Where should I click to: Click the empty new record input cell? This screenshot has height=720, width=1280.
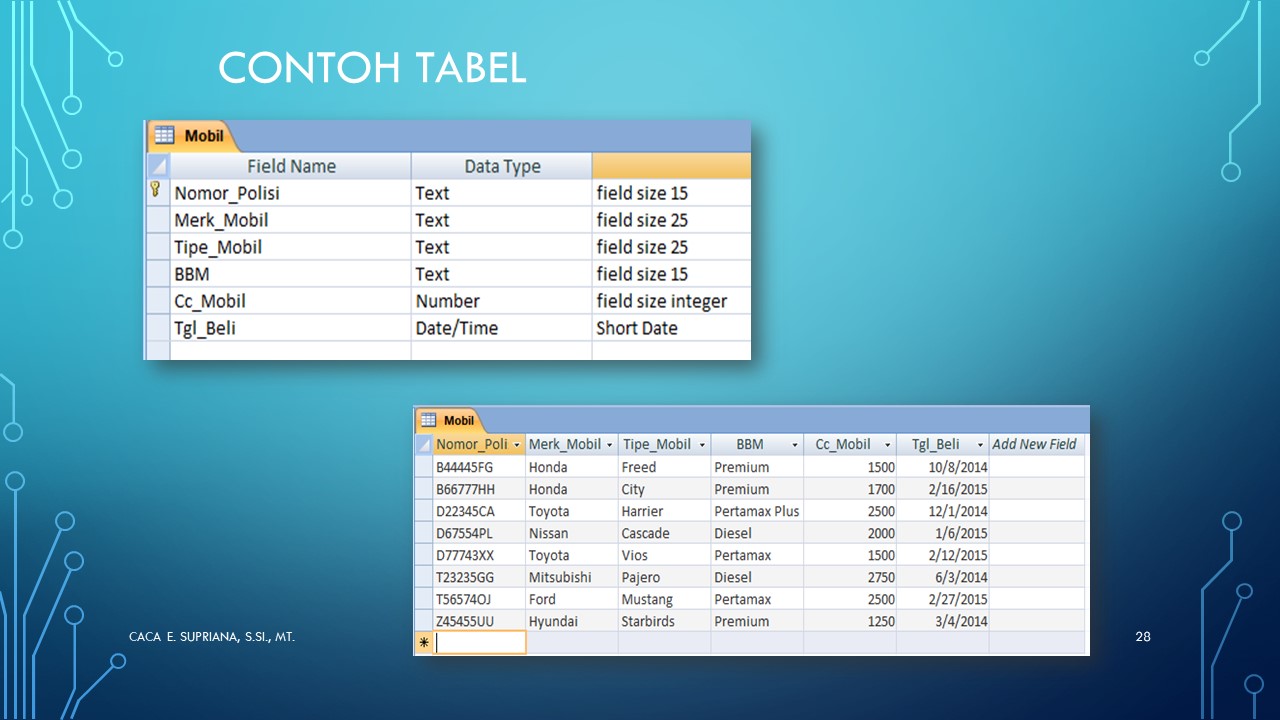(478, 641)
